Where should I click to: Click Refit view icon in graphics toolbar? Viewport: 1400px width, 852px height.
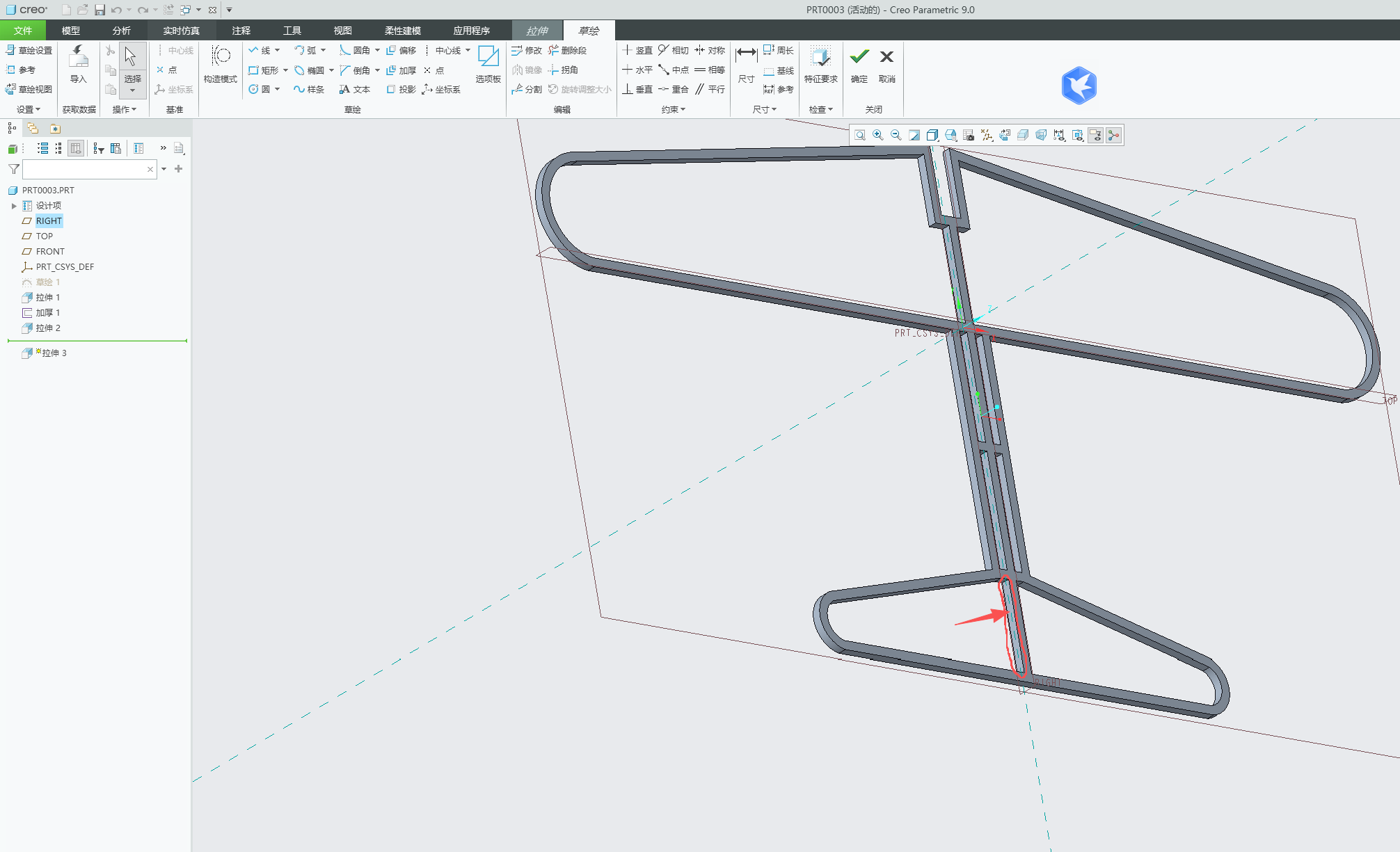pyautogui.click(x=860, y=135)
